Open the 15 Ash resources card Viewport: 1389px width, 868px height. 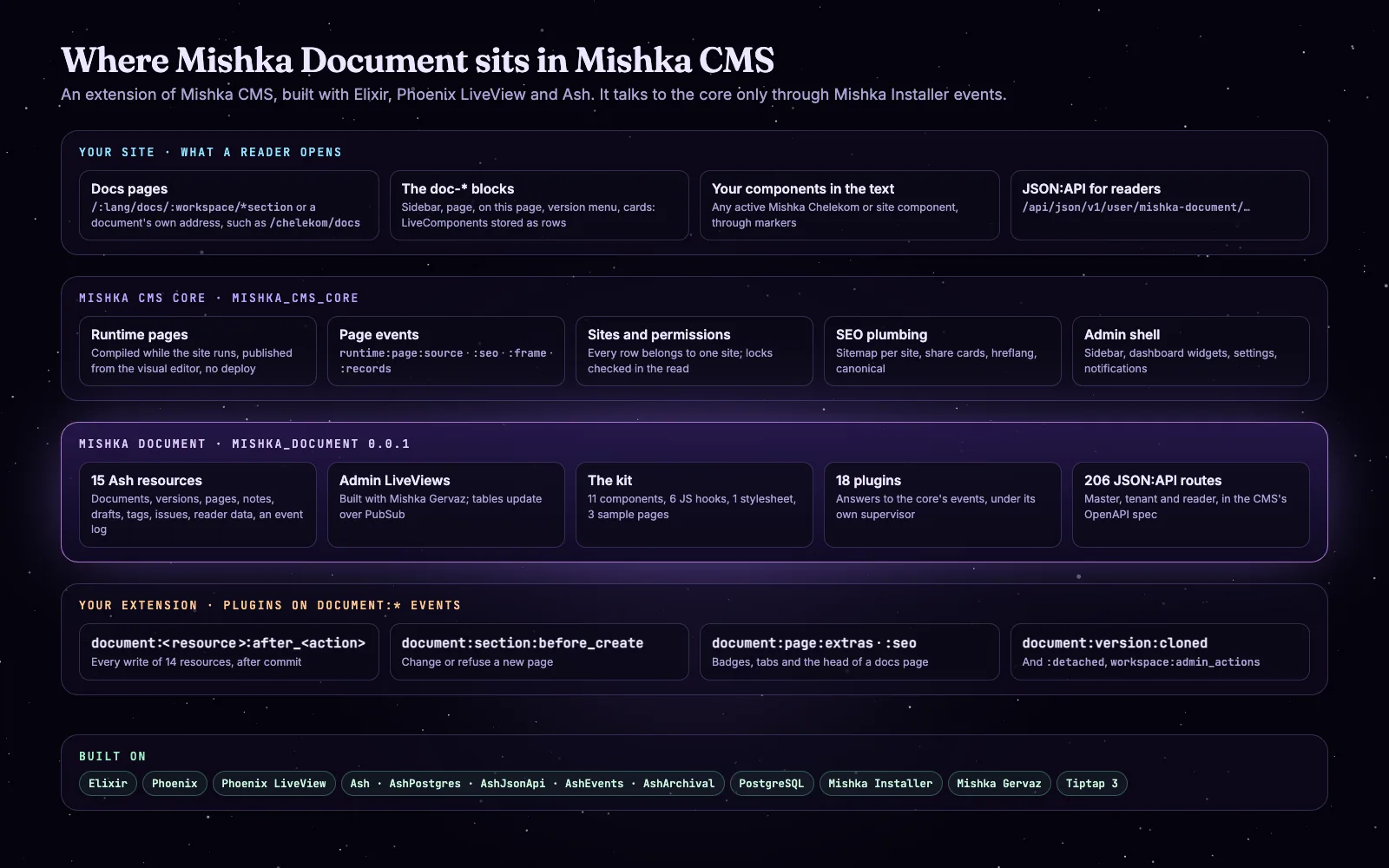pyautogui.click(x=198, y=505)
